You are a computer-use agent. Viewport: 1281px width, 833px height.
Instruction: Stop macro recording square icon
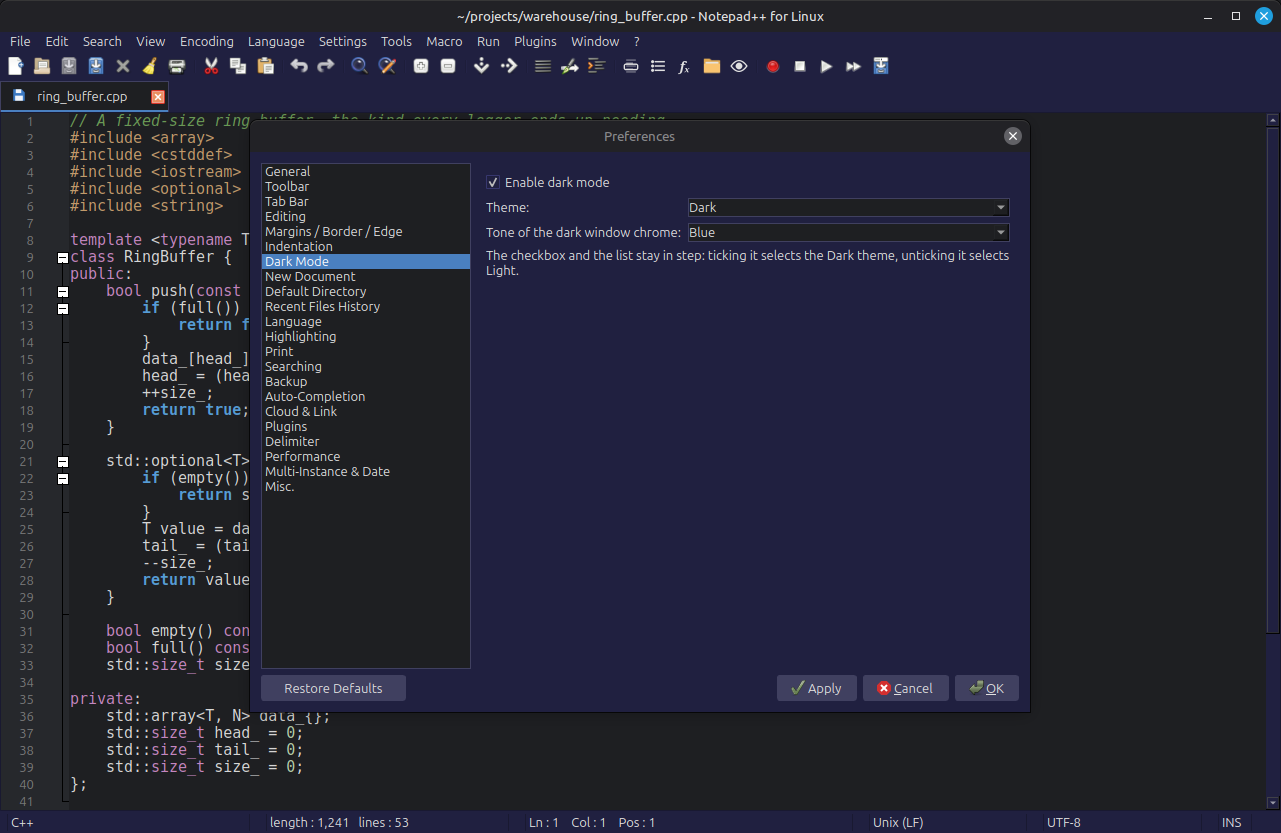[x=800, y=66]
